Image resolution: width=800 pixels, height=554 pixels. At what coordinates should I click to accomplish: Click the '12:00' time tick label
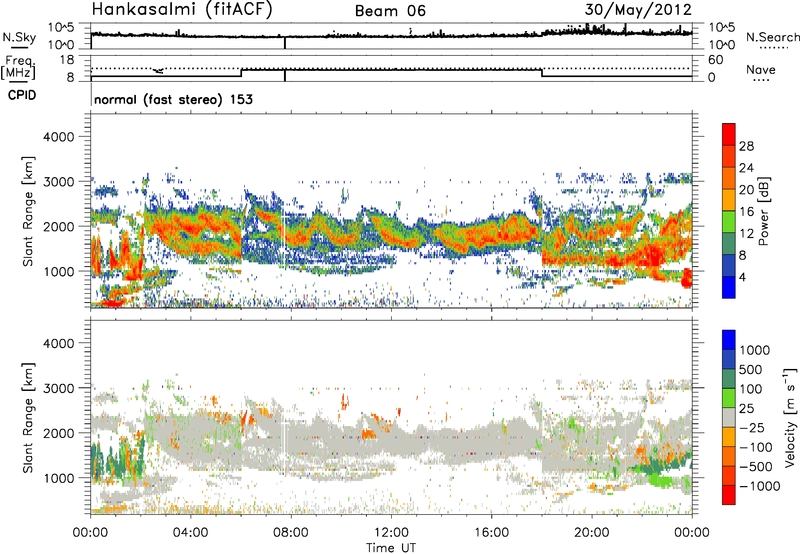[391, 533]
